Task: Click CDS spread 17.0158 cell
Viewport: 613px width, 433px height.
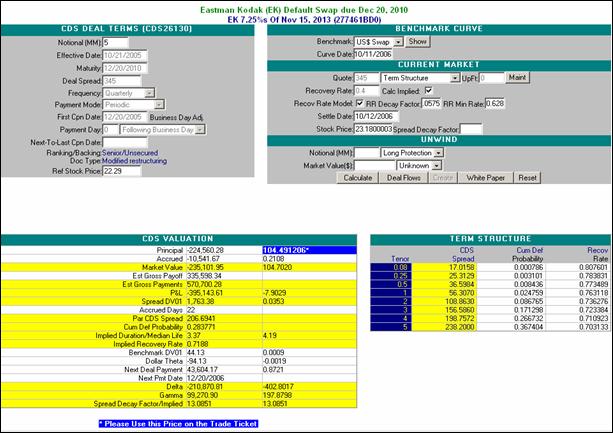Action: 445,267
